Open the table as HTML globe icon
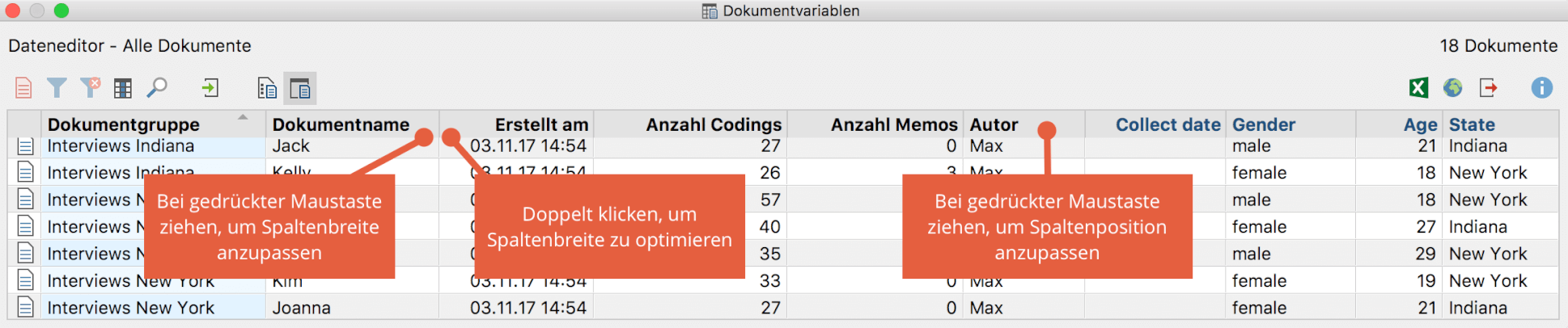The image size is (1568, 328). (x=1453, y=87)
